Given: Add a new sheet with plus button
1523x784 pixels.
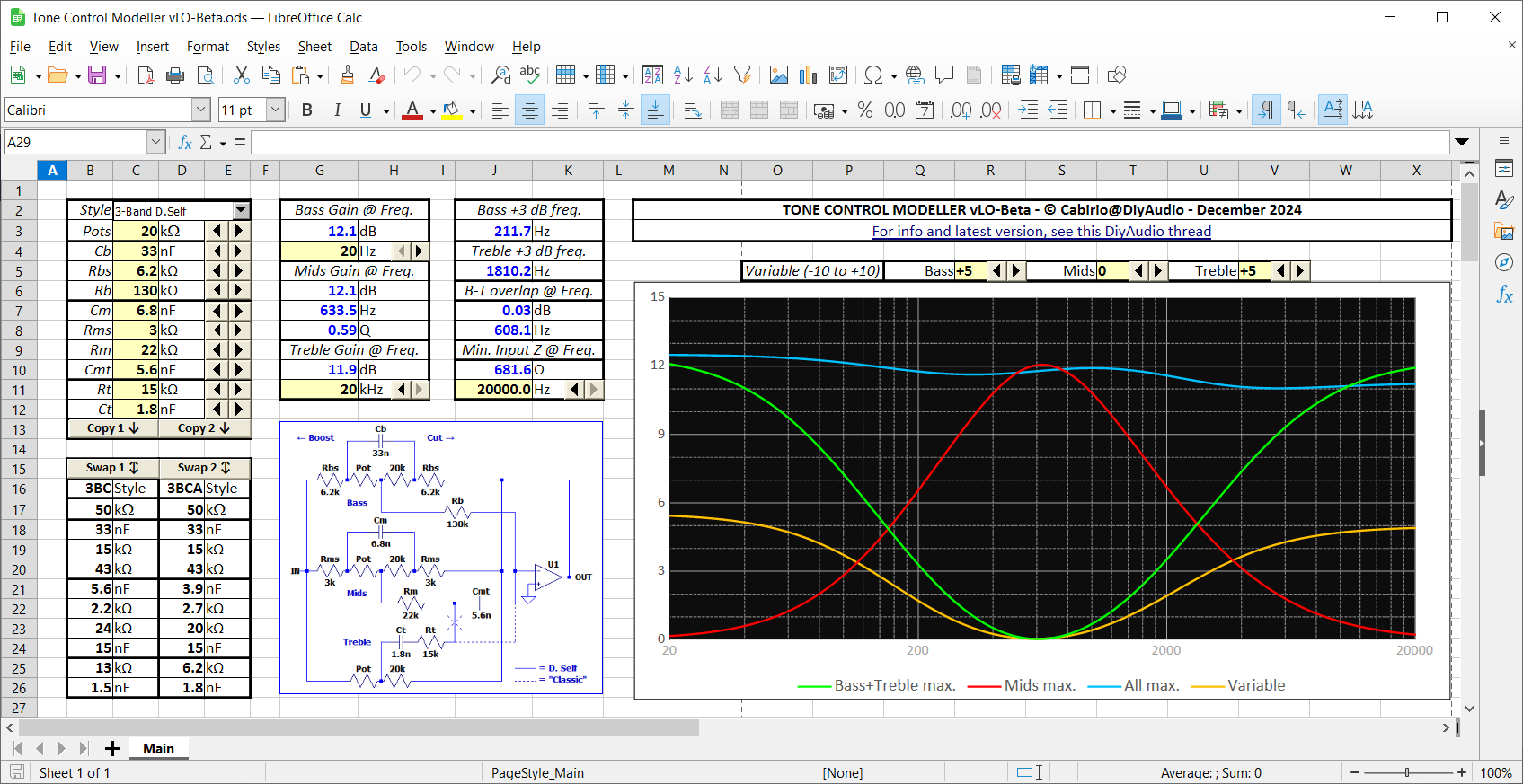Looking at the screenshot, I should tap(112, 748).
